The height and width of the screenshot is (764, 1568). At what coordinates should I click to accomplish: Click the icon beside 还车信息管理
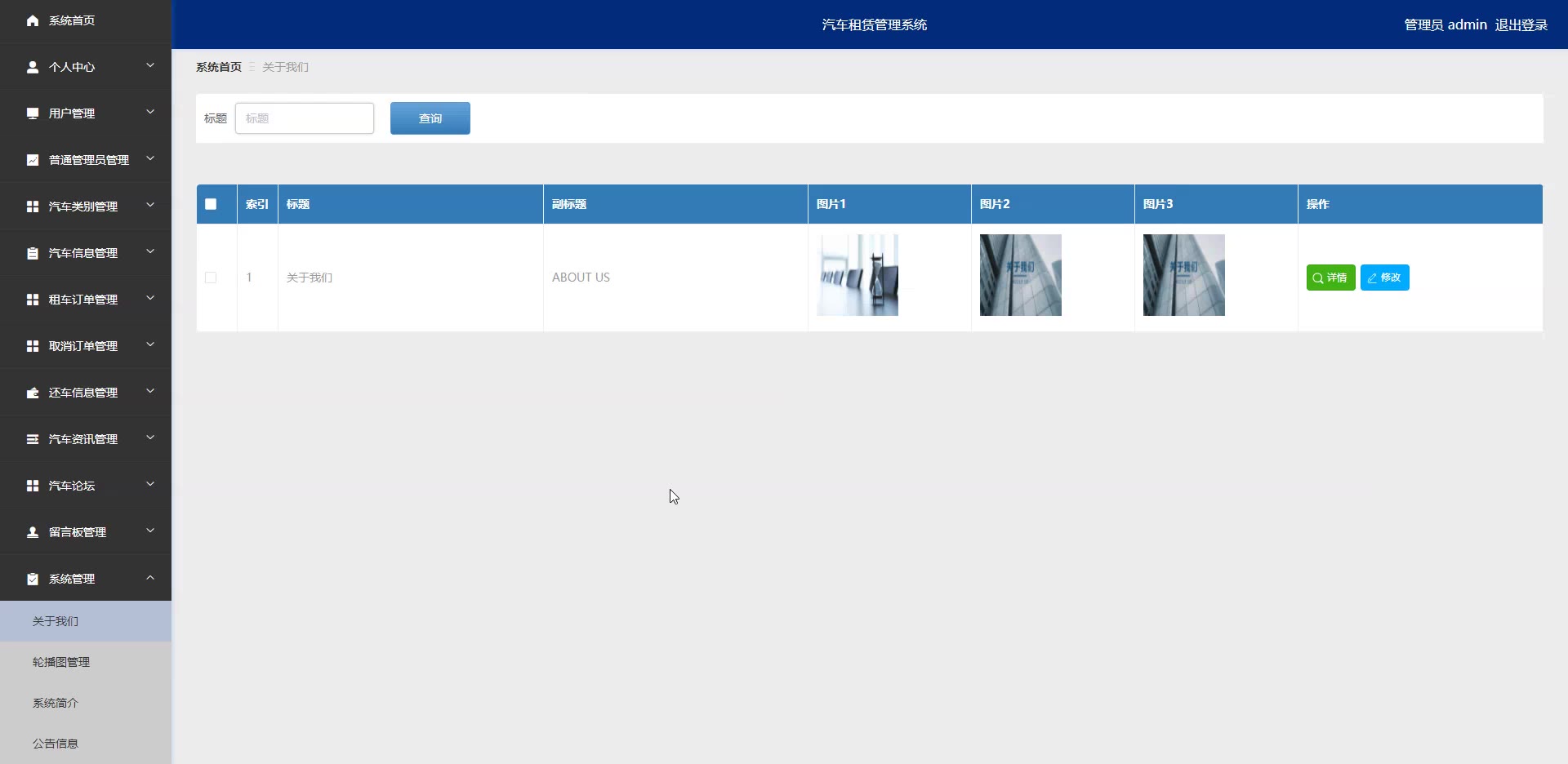pyautogui.click(x=33, y=393)
